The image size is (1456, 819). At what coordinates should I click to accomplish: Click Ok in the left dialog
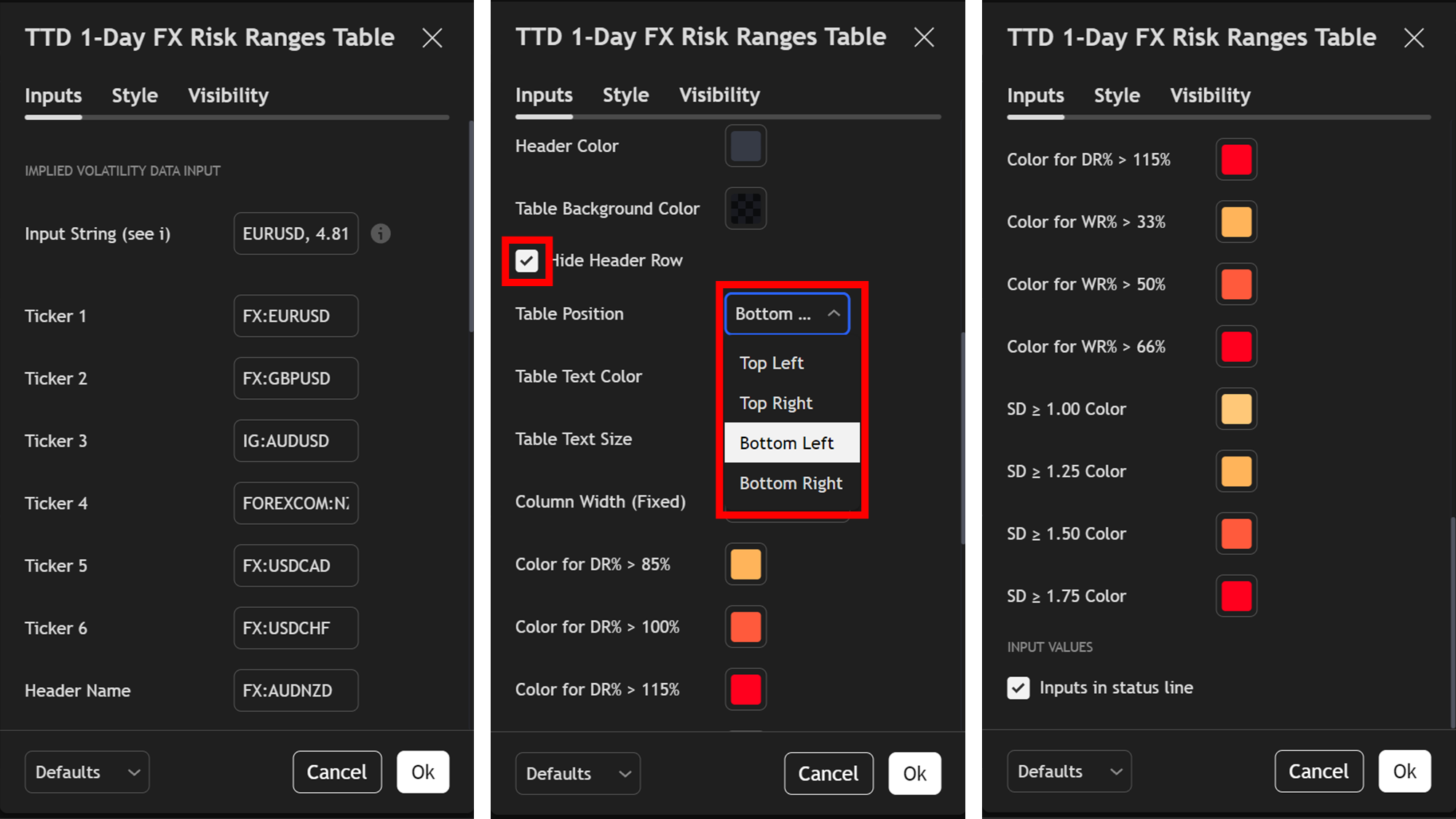pos(422,772)
